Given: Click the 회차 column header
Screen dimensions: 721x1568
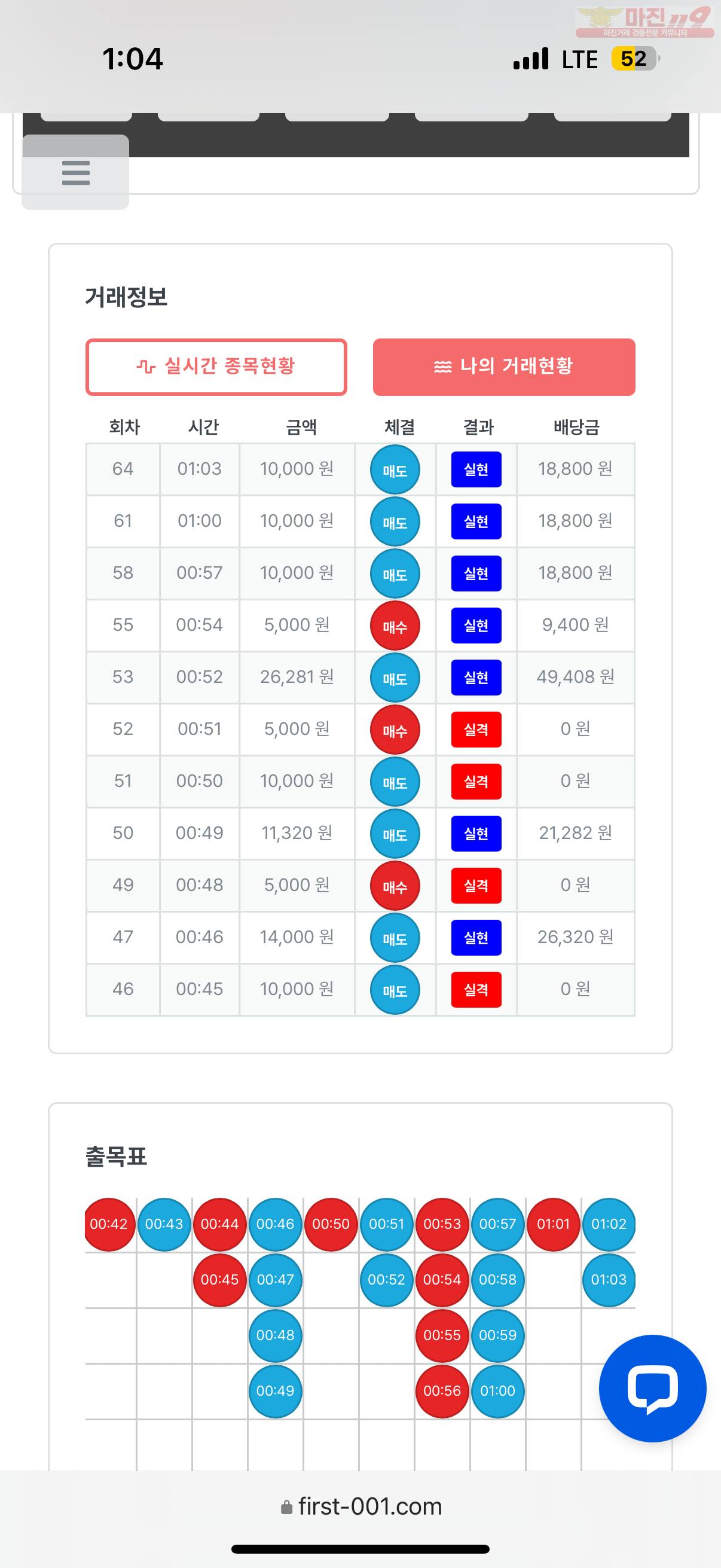Looking at the screenshot, I should coord(124,427).
